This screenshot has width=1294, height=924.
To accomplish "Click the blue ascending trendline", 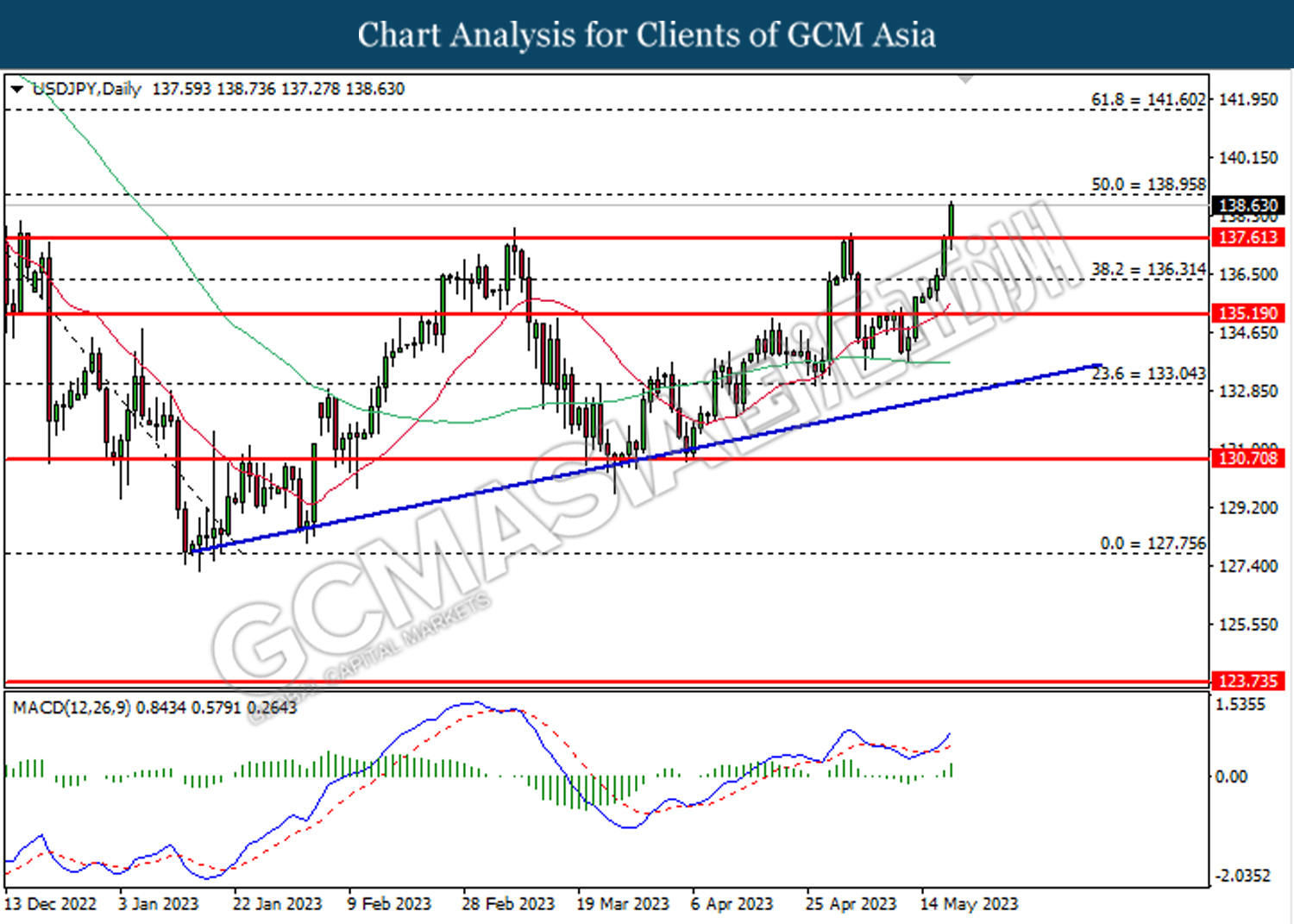I will (645, 458).
